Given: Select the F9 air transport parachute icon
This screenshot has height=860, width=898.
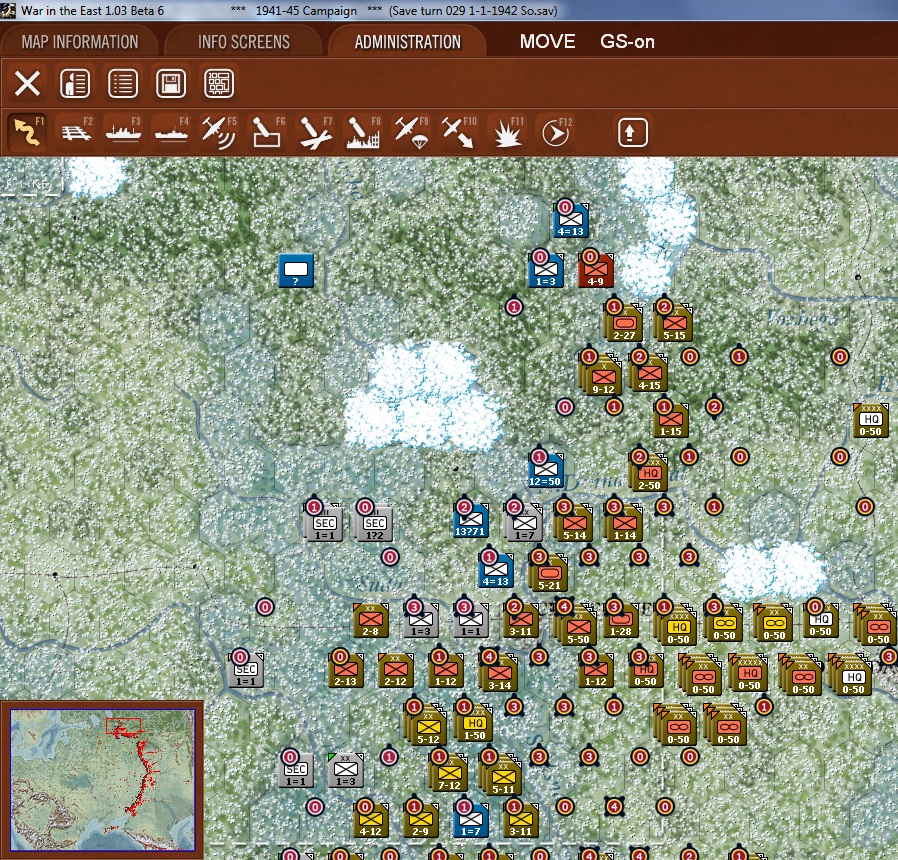Looking at the screenshot, I should pyautogui.click(x=411, y=132).
